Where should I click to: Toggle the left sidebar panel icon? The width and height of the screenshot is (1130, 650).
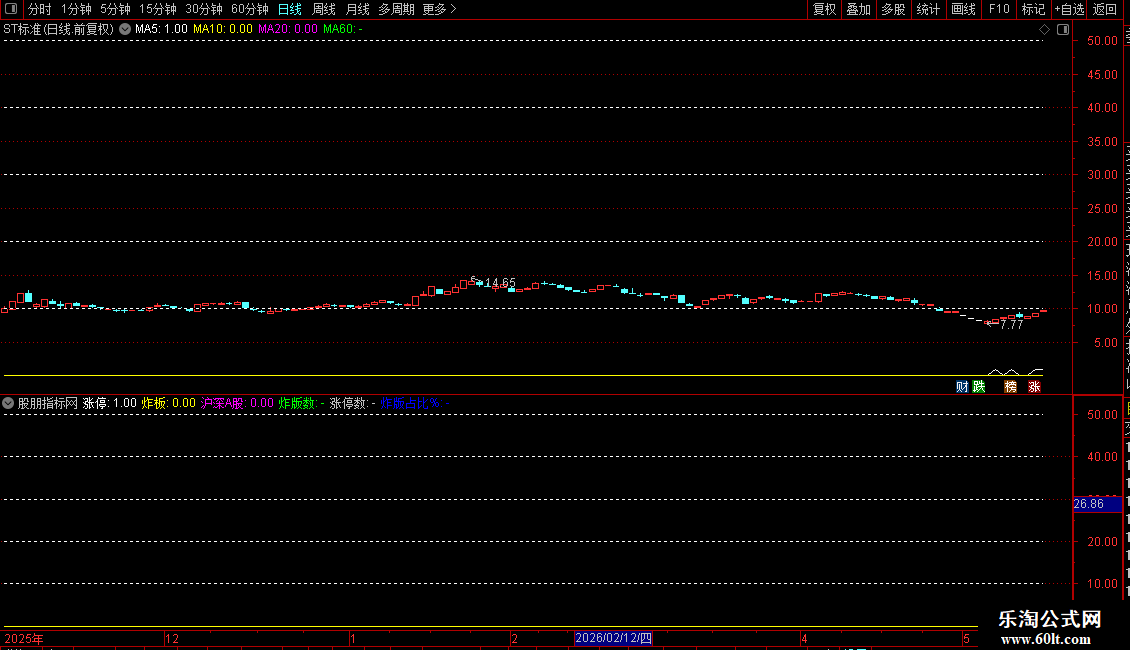(x=11, y=9)
